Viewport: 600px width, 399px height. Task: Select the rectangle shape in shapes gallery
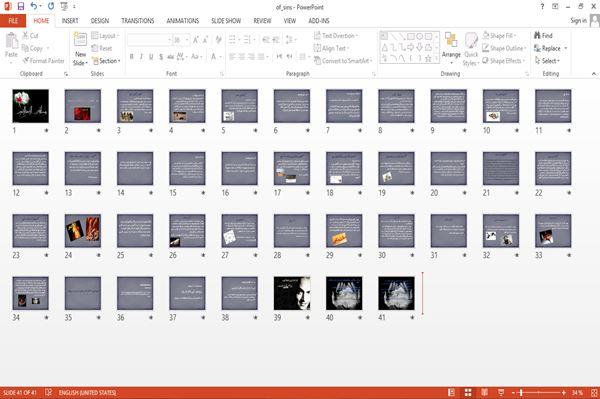click(x=411, y=36)
